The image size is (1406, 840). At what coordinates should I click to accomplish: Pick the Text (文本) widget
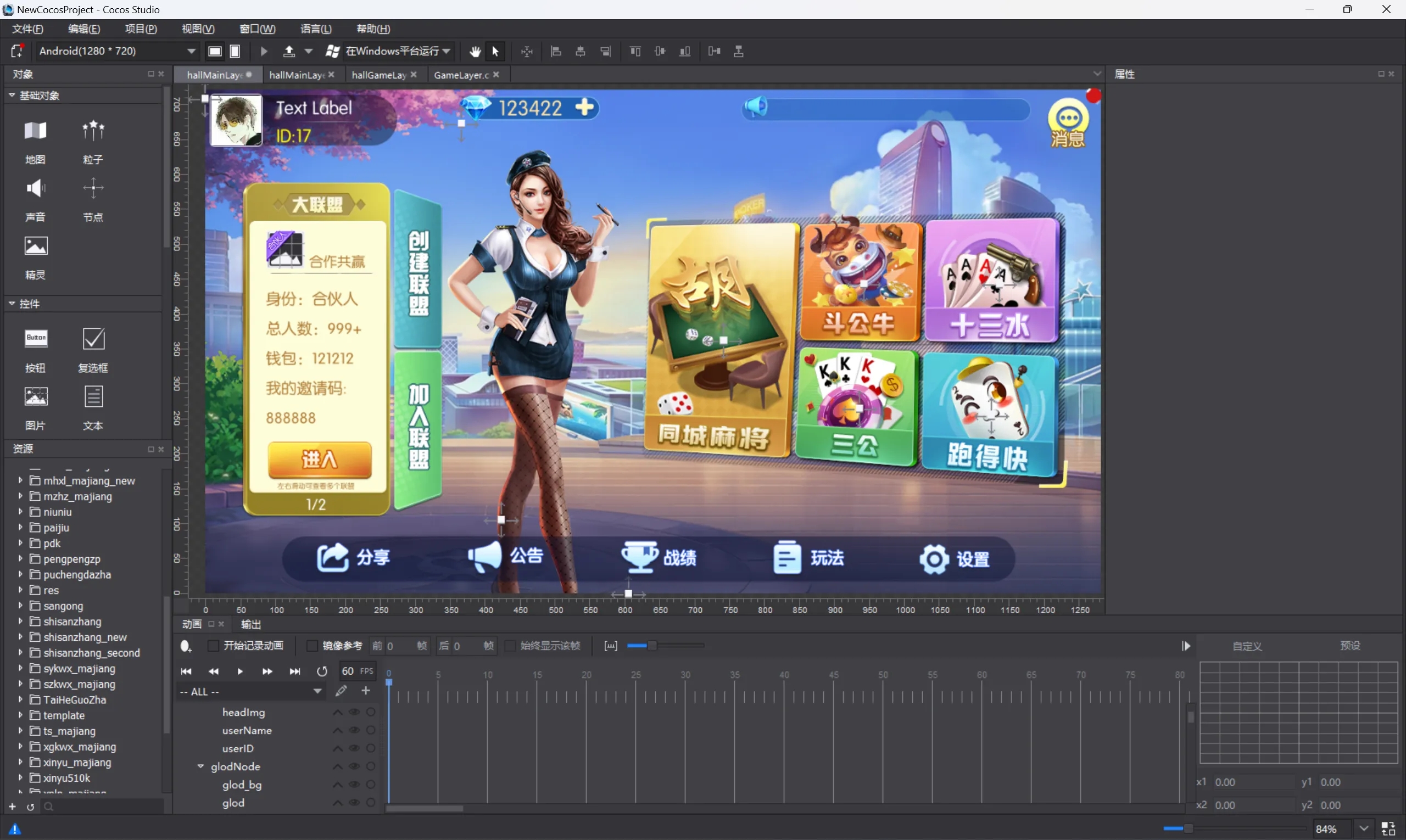93,407
